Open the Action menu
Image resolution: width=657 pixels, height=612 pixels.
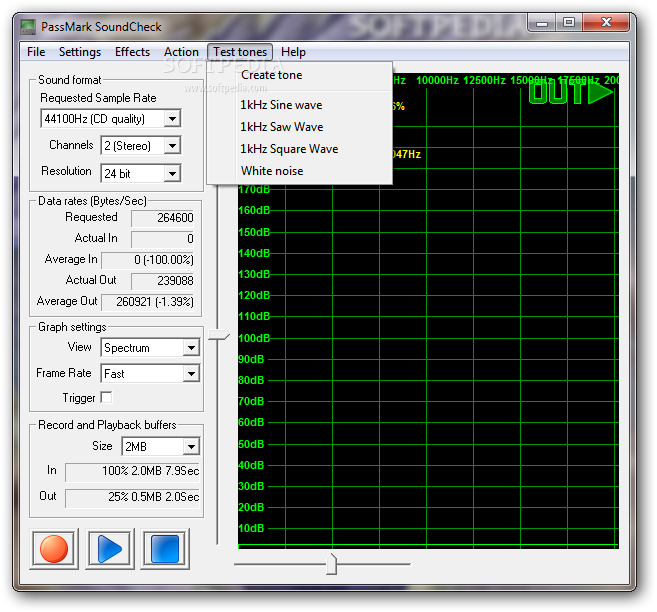pyautogui.click(x=181, y=52)
